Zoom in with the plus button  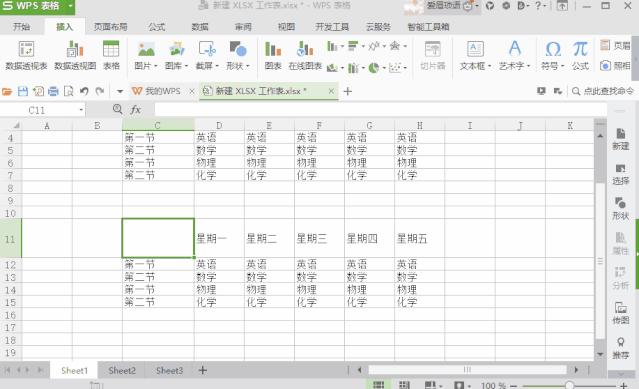623,385
